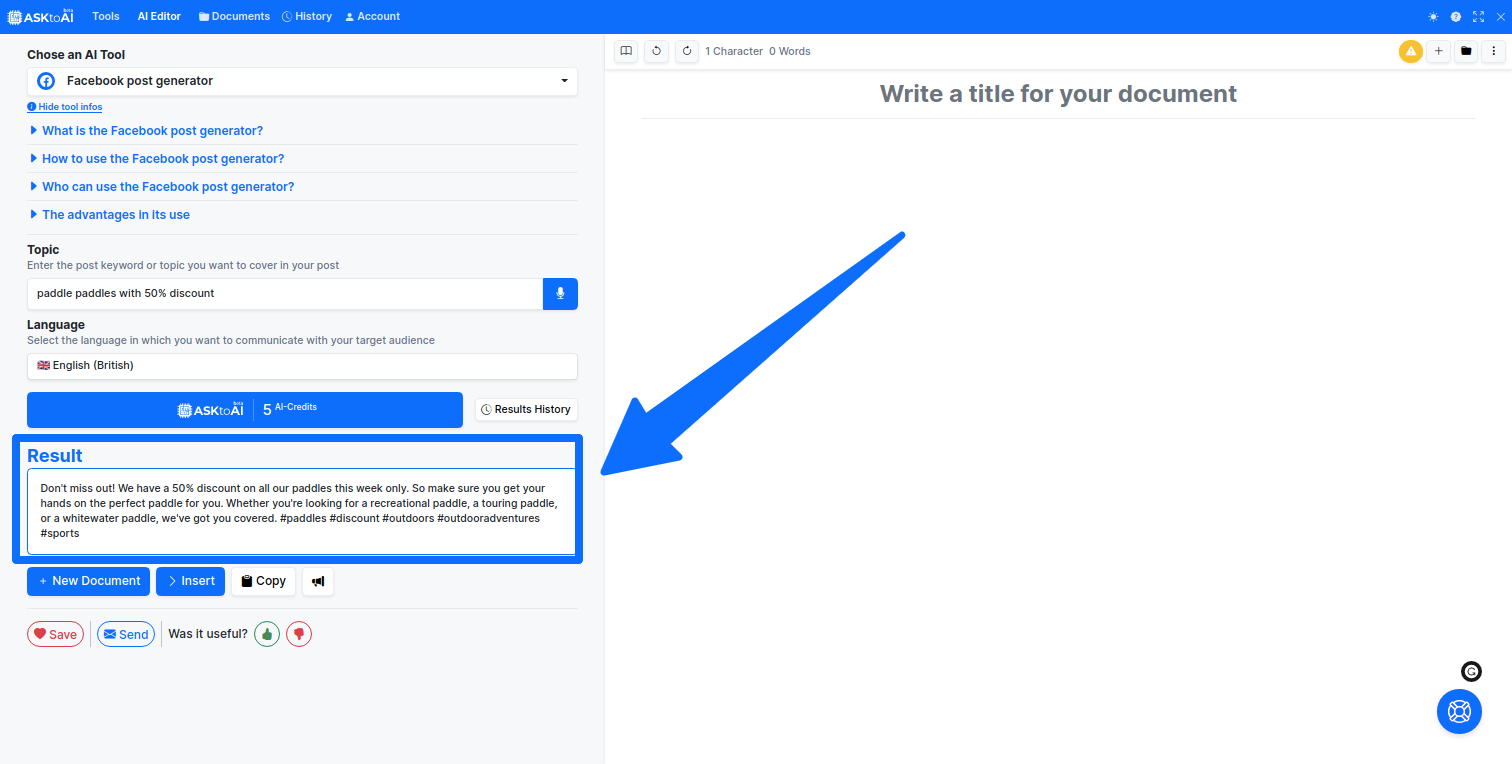Screen dimensions: 1512x764
Task: Give a thumbs up on the result
Action: click(x=266, y=633)
